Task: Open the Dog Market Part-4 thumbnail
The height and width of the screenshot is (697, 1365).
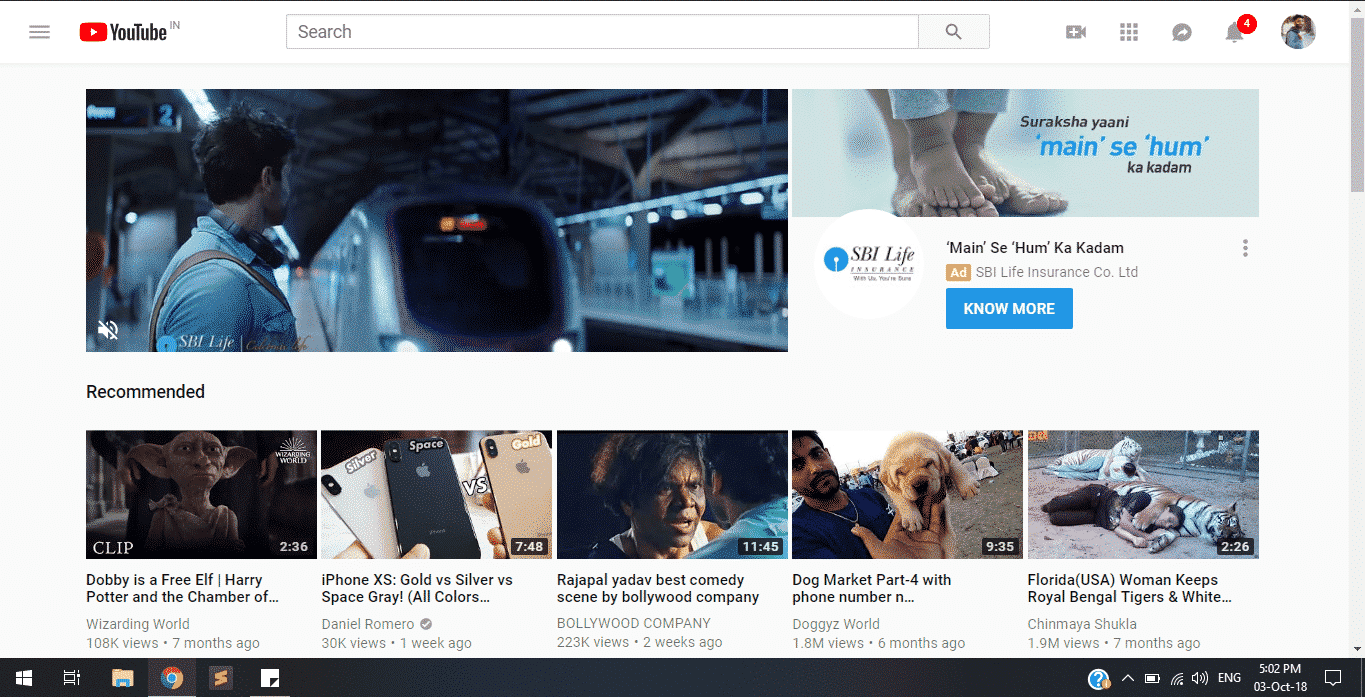Action: [907, 494]
